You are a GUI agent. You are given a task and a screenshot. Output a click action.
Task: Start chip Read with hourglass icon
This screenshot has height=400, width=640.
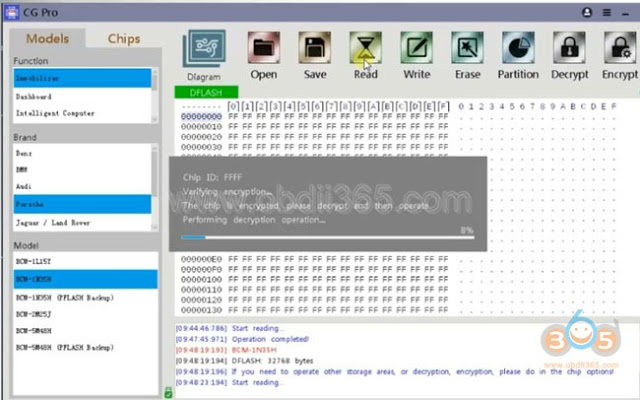click(365, 48)
